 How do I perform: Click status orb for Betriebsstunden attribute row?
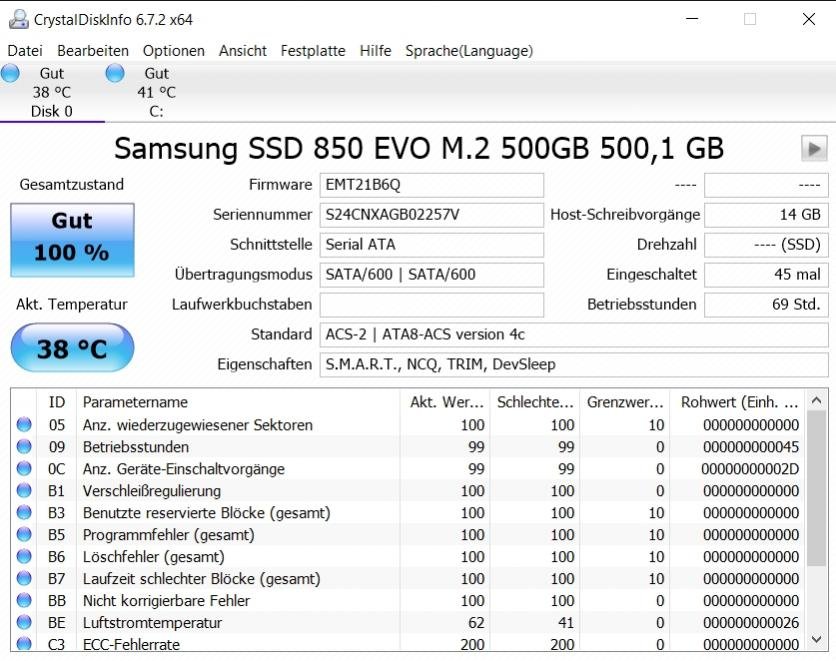[x=24, y=446]
